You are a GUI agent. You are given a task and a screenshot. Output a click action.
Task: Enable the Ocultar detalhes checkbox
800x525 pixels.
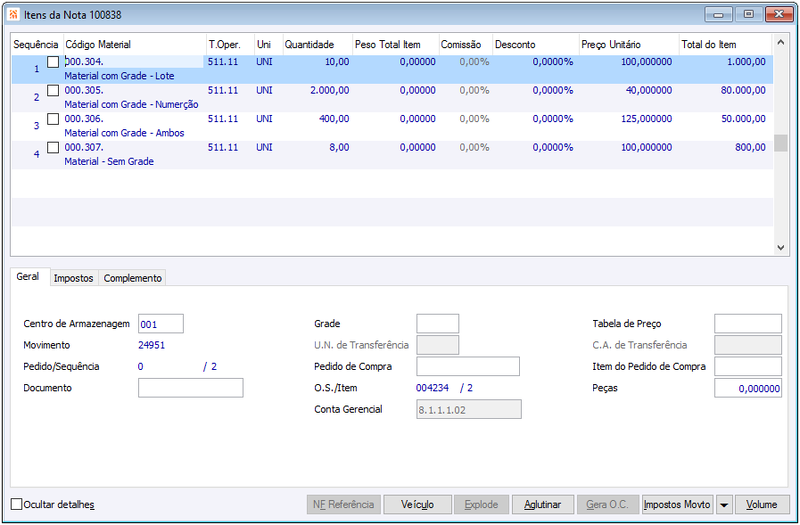[x=17, y=505]
